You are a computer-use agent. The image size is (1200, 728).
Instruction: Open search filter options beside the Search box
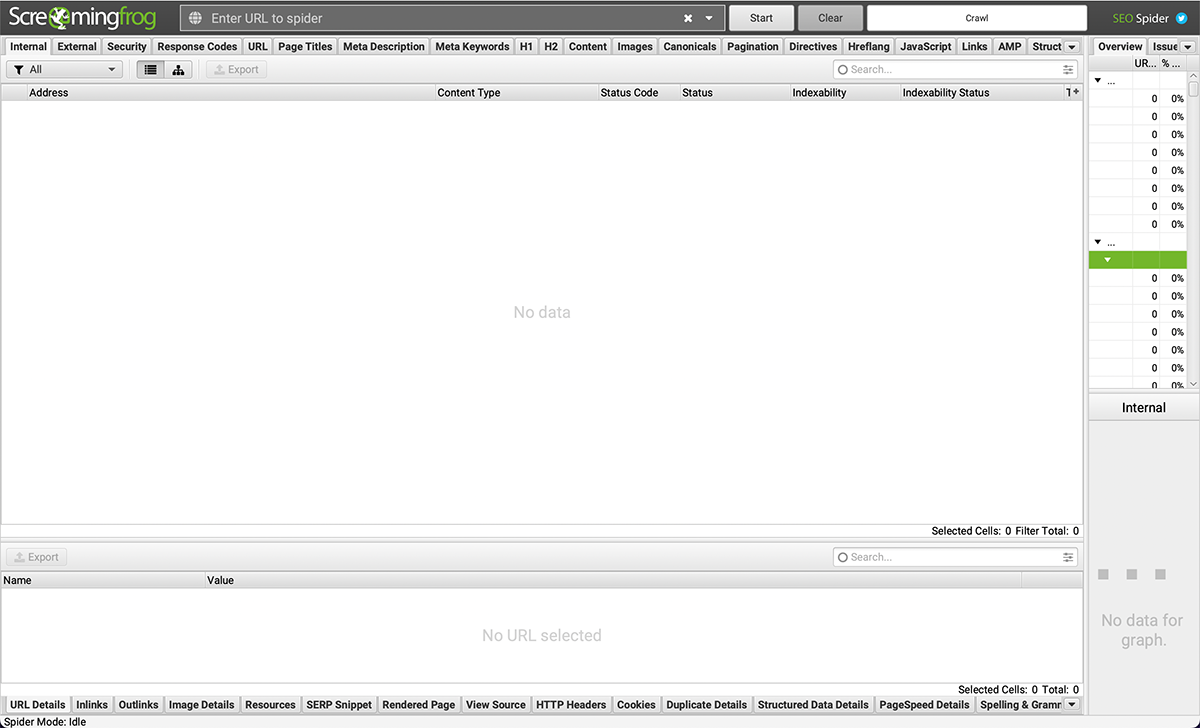tap(1068, 69)
